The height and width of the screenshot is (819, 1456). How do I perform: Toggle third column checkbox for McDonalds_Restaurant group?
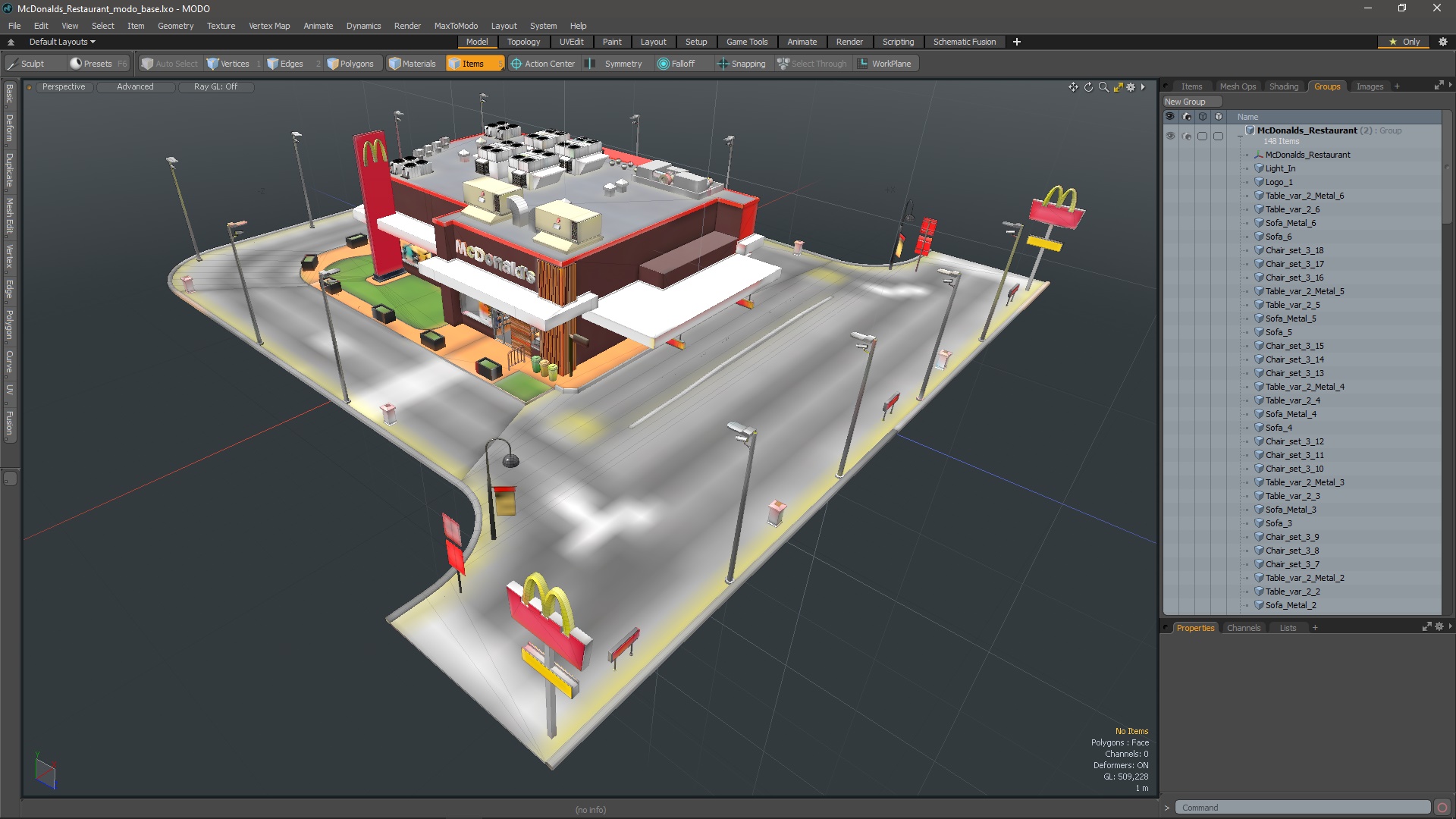pos(1202,136)
